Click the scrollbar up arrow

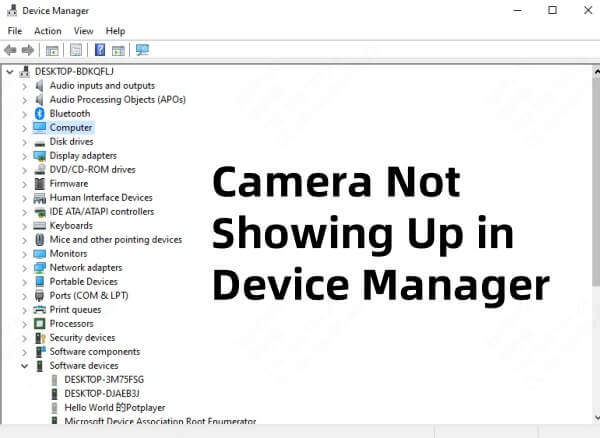(x=596, y=71)
